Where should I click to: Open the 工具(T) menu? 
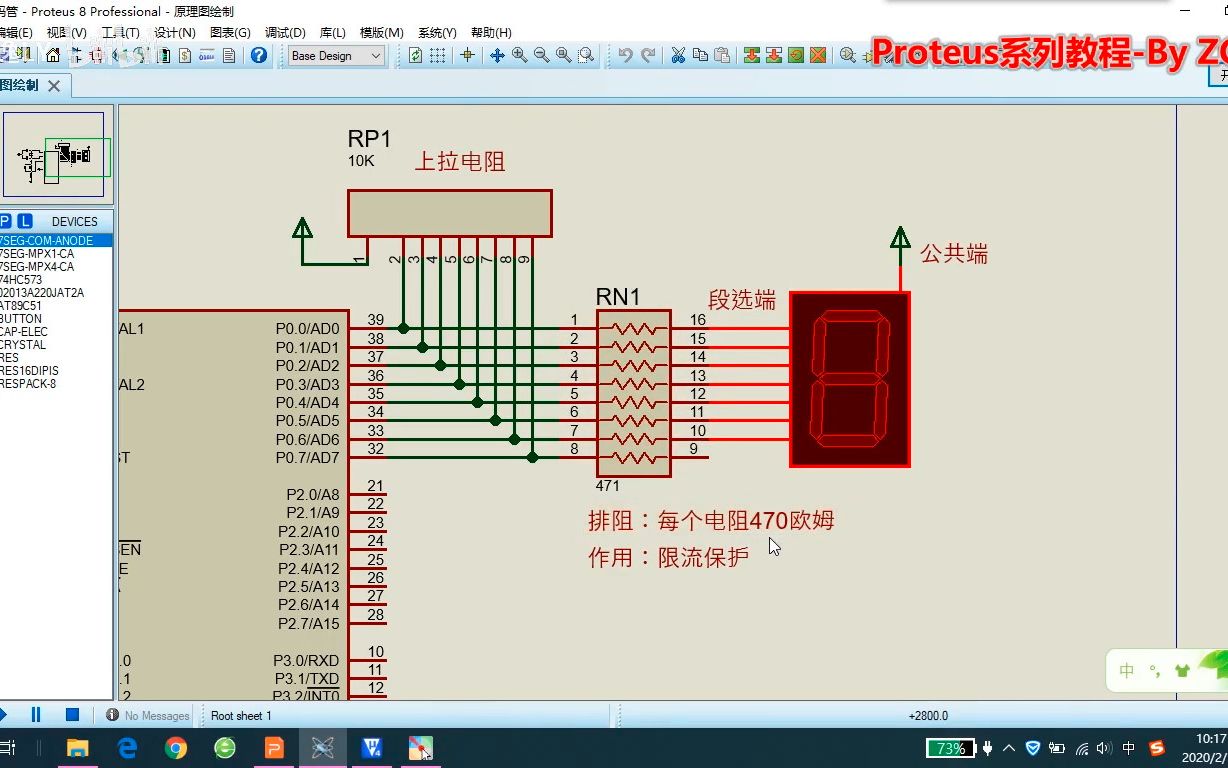[120, 32]
